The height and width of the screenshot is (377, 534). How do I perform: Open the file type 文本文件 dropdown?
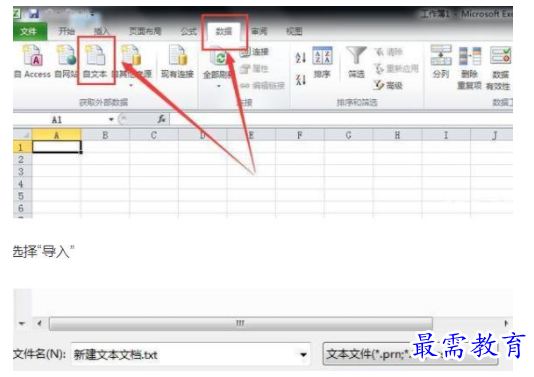tap(410, 354)
